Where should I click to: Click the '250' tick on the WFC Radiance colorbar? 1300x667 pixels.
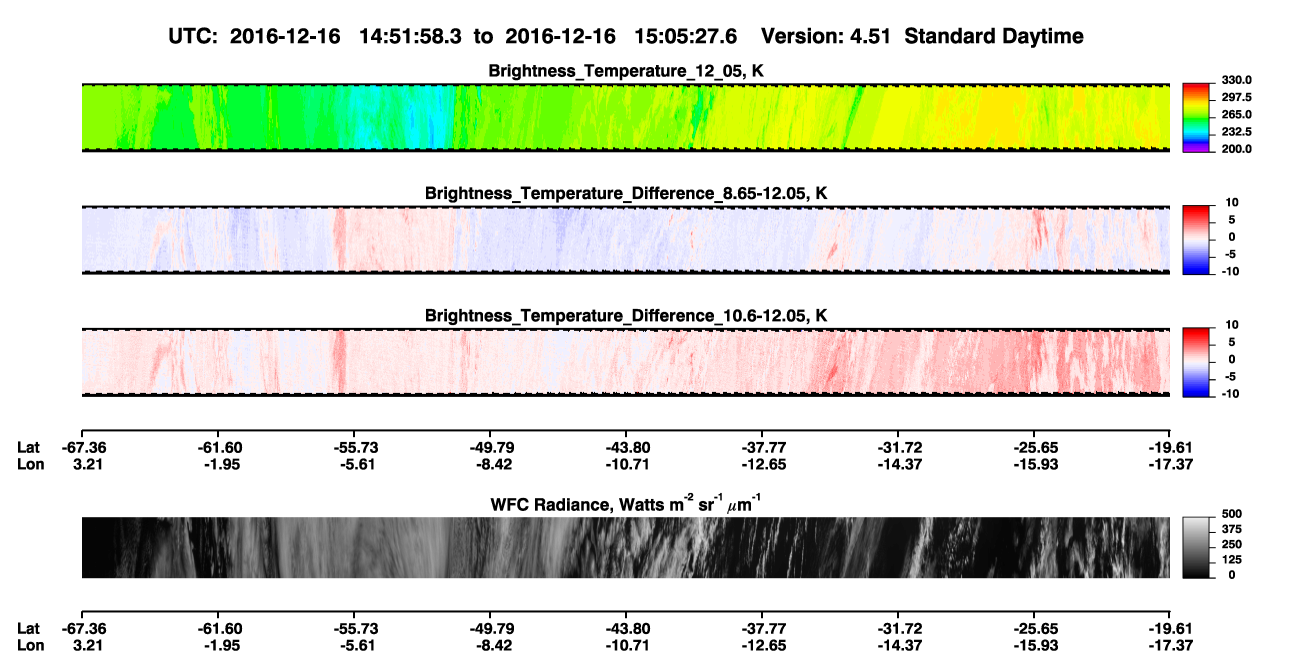click(x=1230, y=544)
